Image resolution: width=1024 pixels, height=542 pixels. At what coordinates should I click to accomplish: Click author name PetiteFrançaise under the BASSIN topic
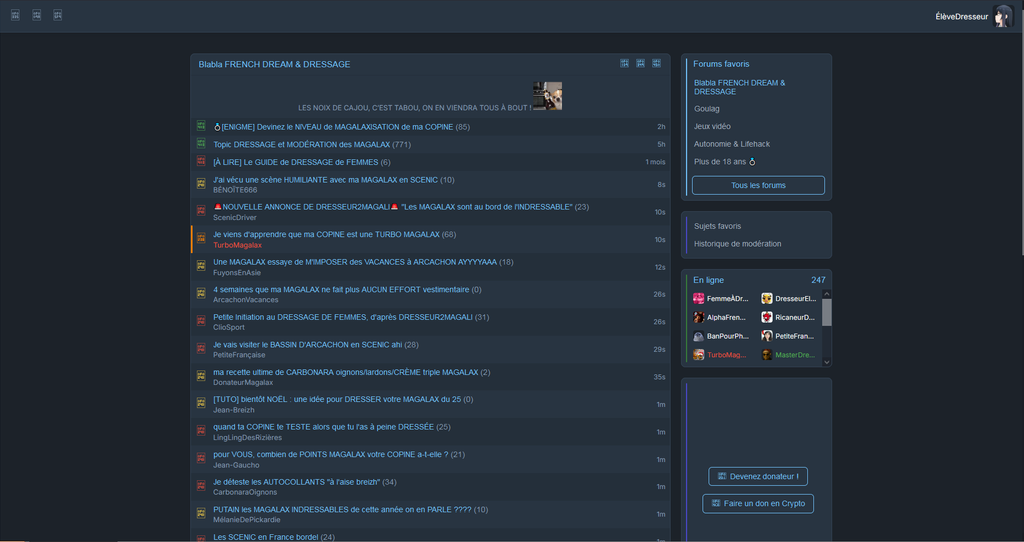239,355
